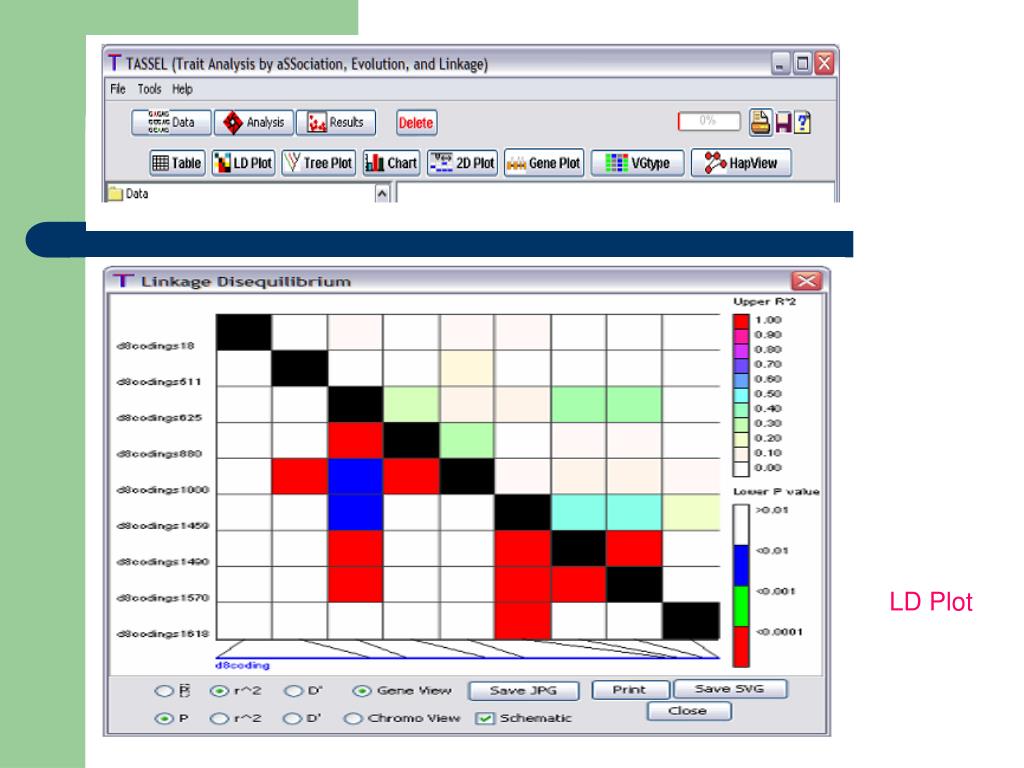Open the VGtype viewer
The height and width of the screenshot is (768, 1024).
tap(637, 163)
